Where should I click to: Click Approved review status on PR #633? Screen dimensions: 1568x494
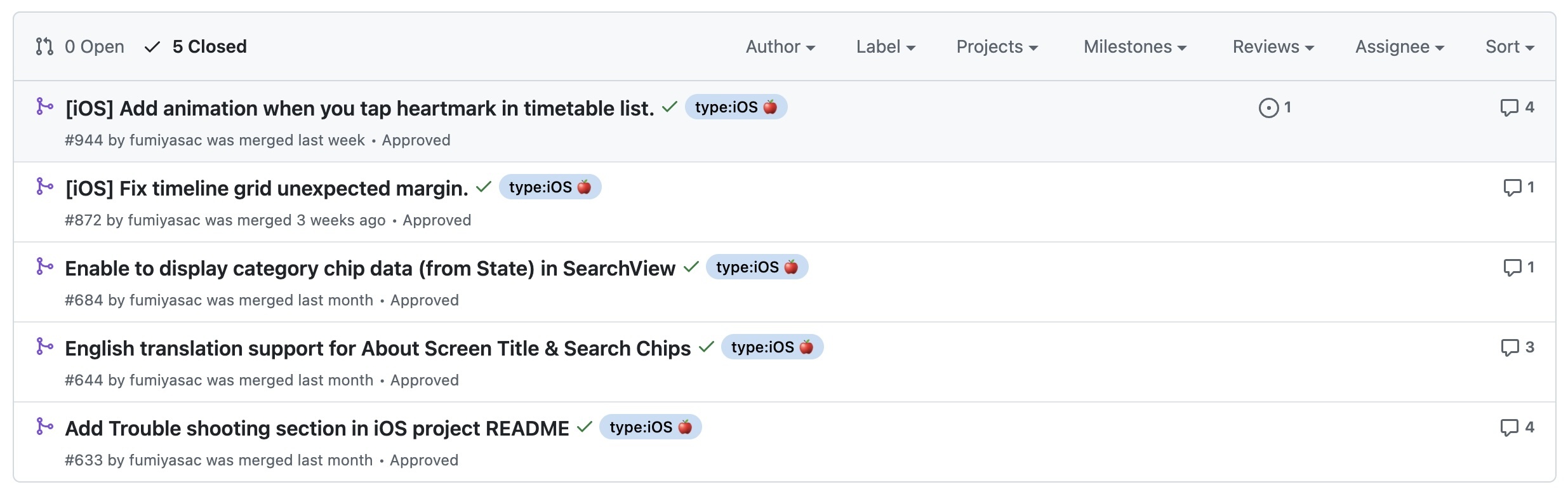click(x=424, y=460)
